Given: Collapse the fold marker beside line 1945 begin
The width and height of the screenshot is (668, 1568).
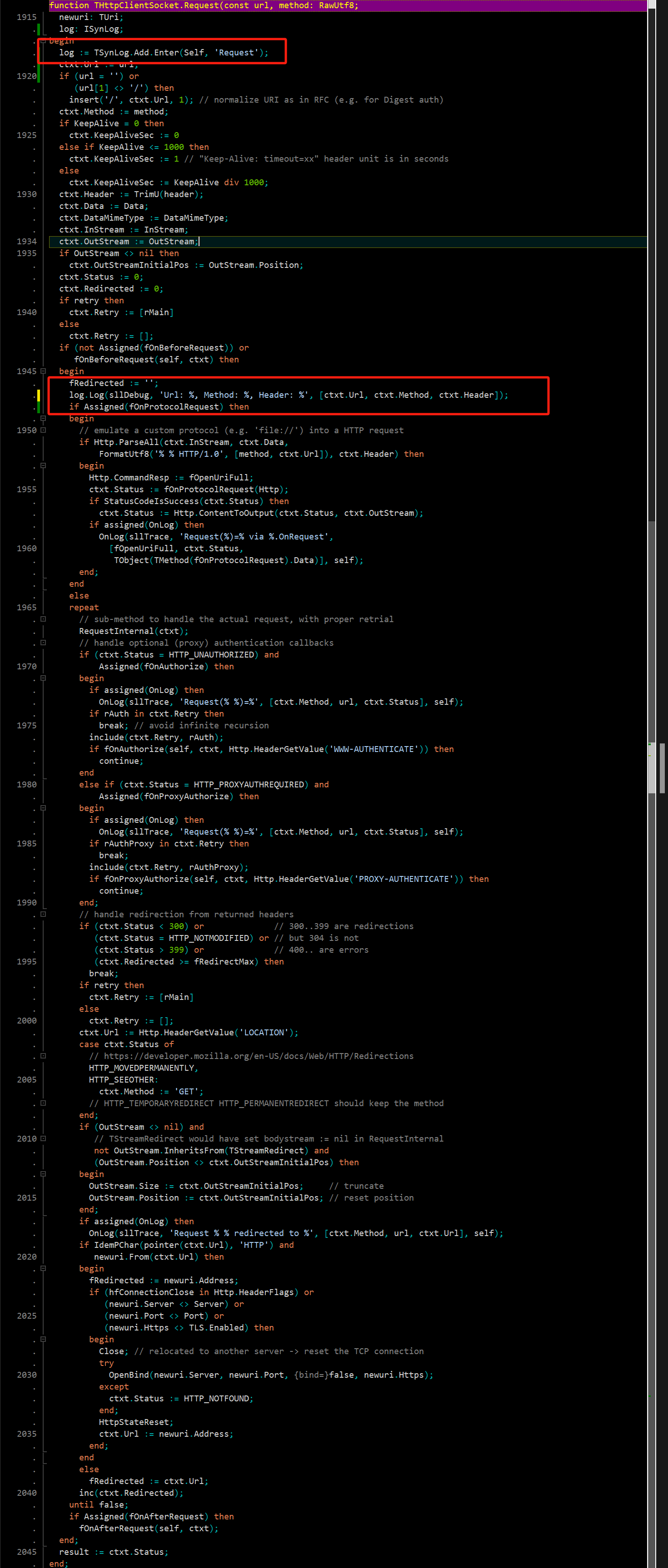Looking at the screenshot, I should (x=43, y=371).
